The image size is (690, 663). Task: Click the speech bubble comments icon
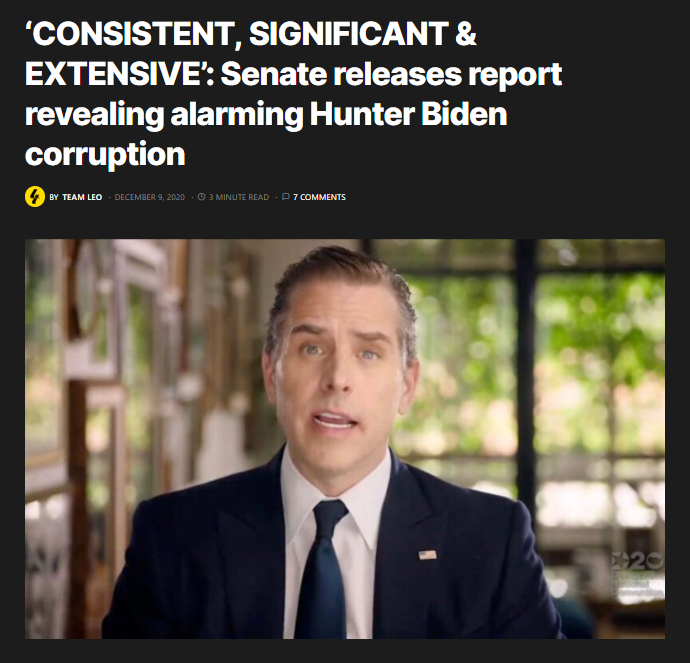coord(286,197)
